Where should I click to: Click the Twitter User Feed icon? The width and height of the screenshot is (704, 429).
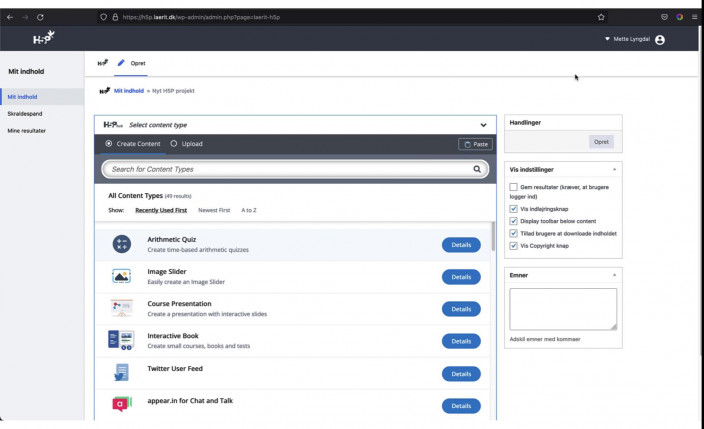(122, 373)
